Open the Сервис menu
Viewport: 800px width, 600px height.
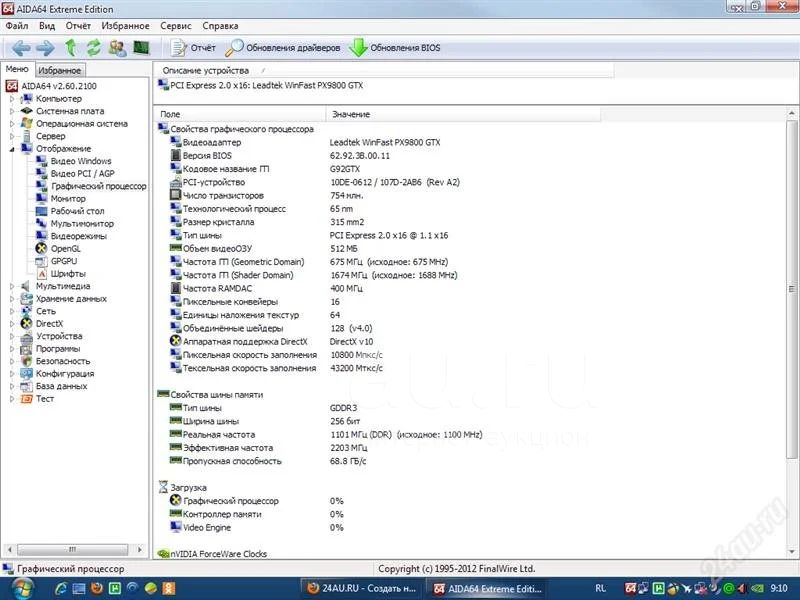(x=176, y=26)
